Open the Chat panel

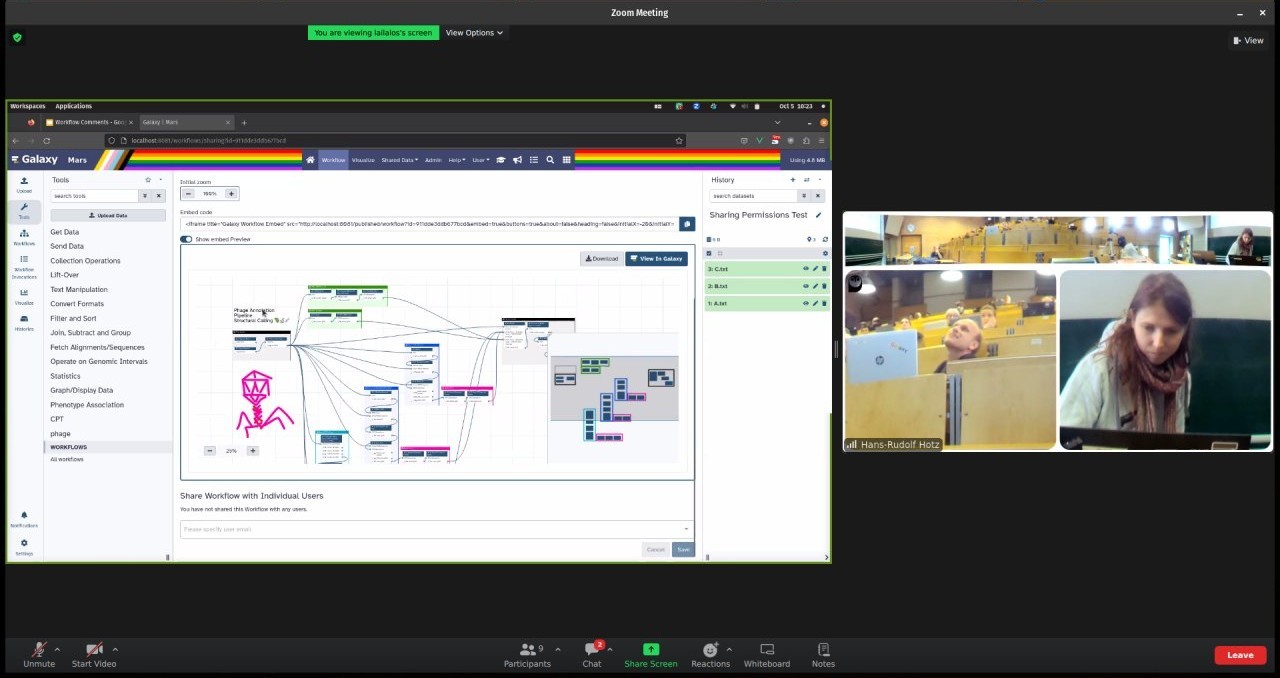592,650
